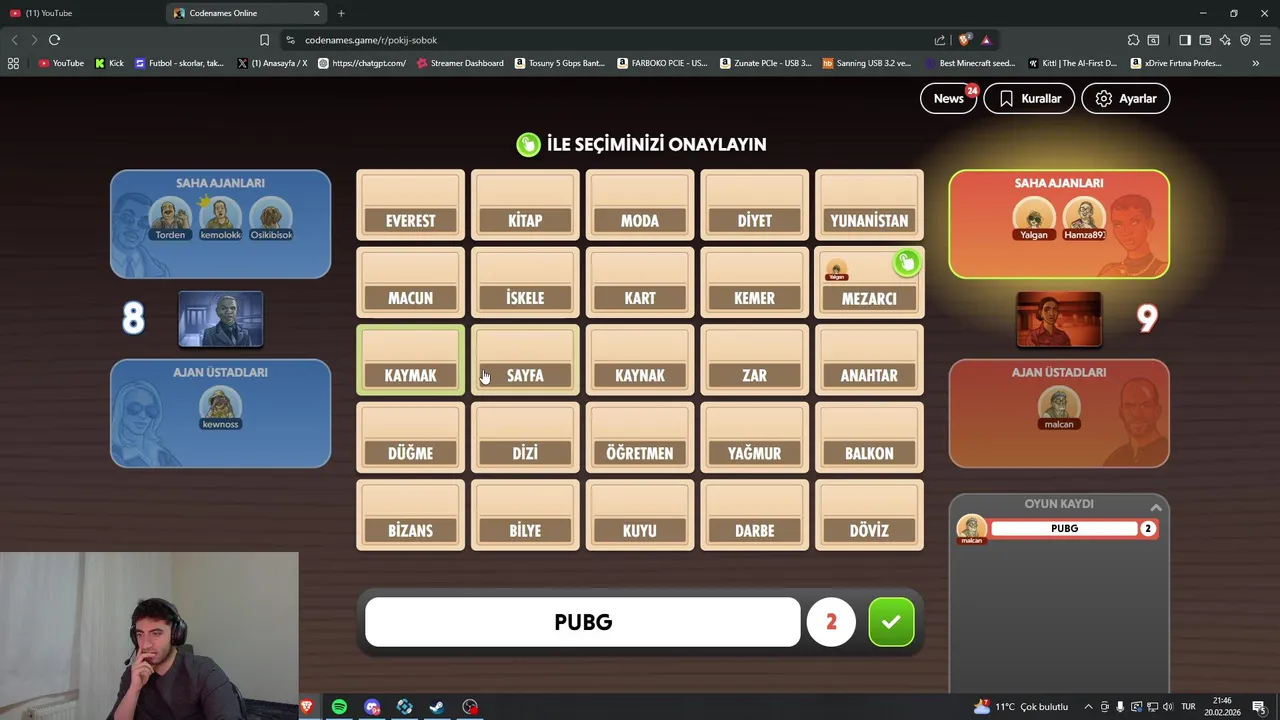Image resolution: width=1280 pixels, height=720 pixels.
Task: Select the KART word card
Action: pos(640,283)
